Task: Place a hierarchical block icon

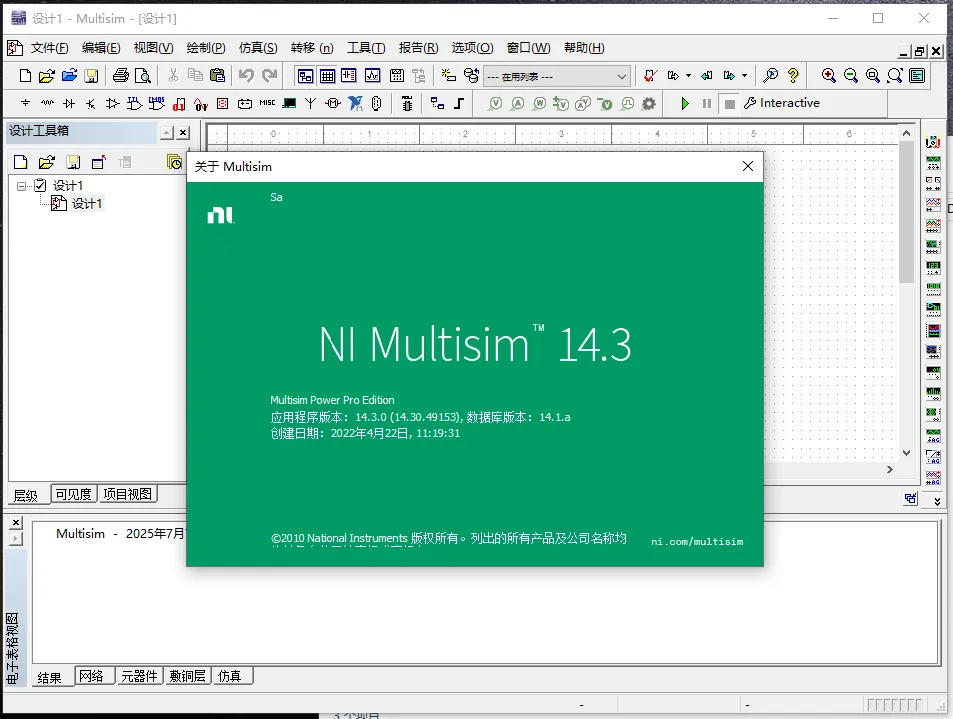Action: (x=437, y=103)
